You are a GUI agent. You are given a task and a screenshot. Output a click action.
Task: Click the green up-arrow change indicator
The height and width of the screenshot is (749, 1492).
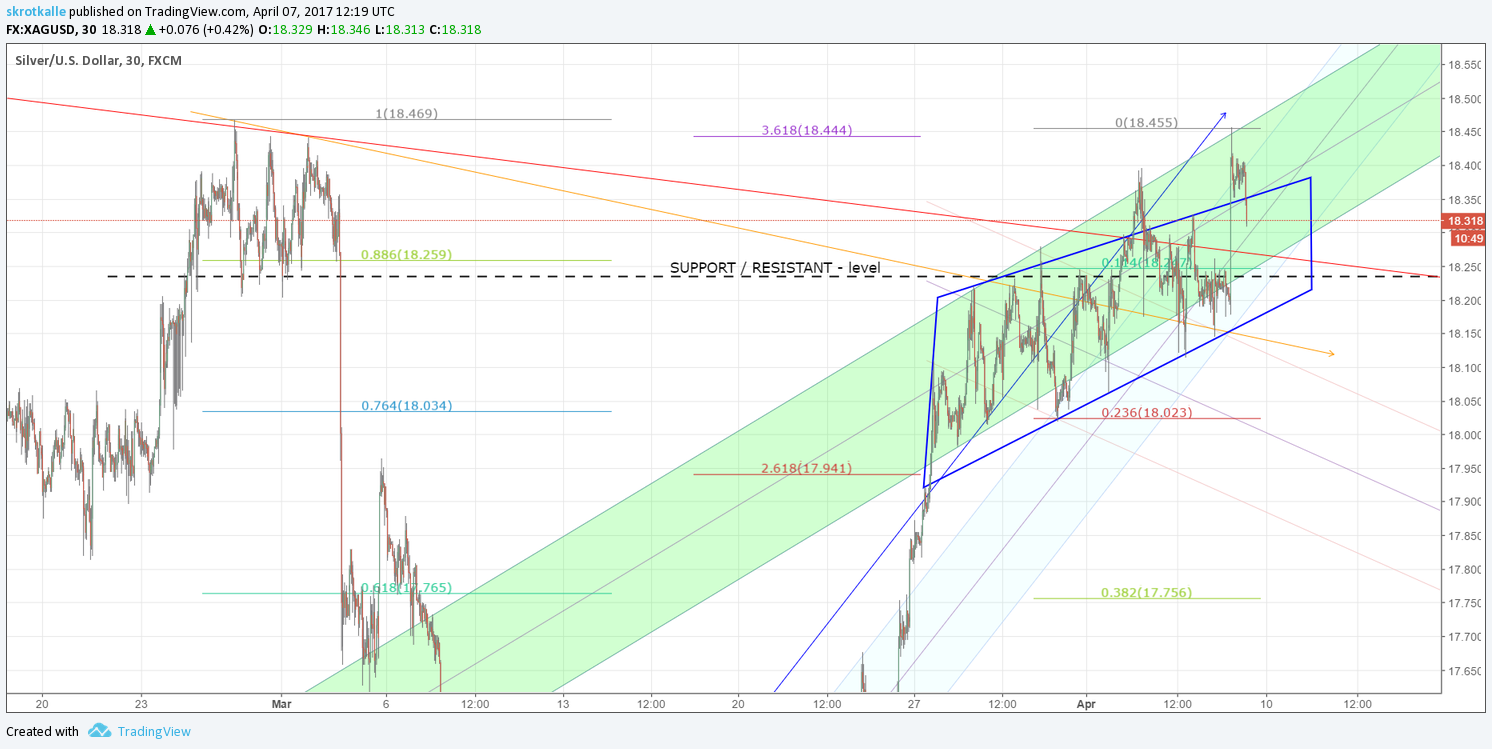click(149, 30)
